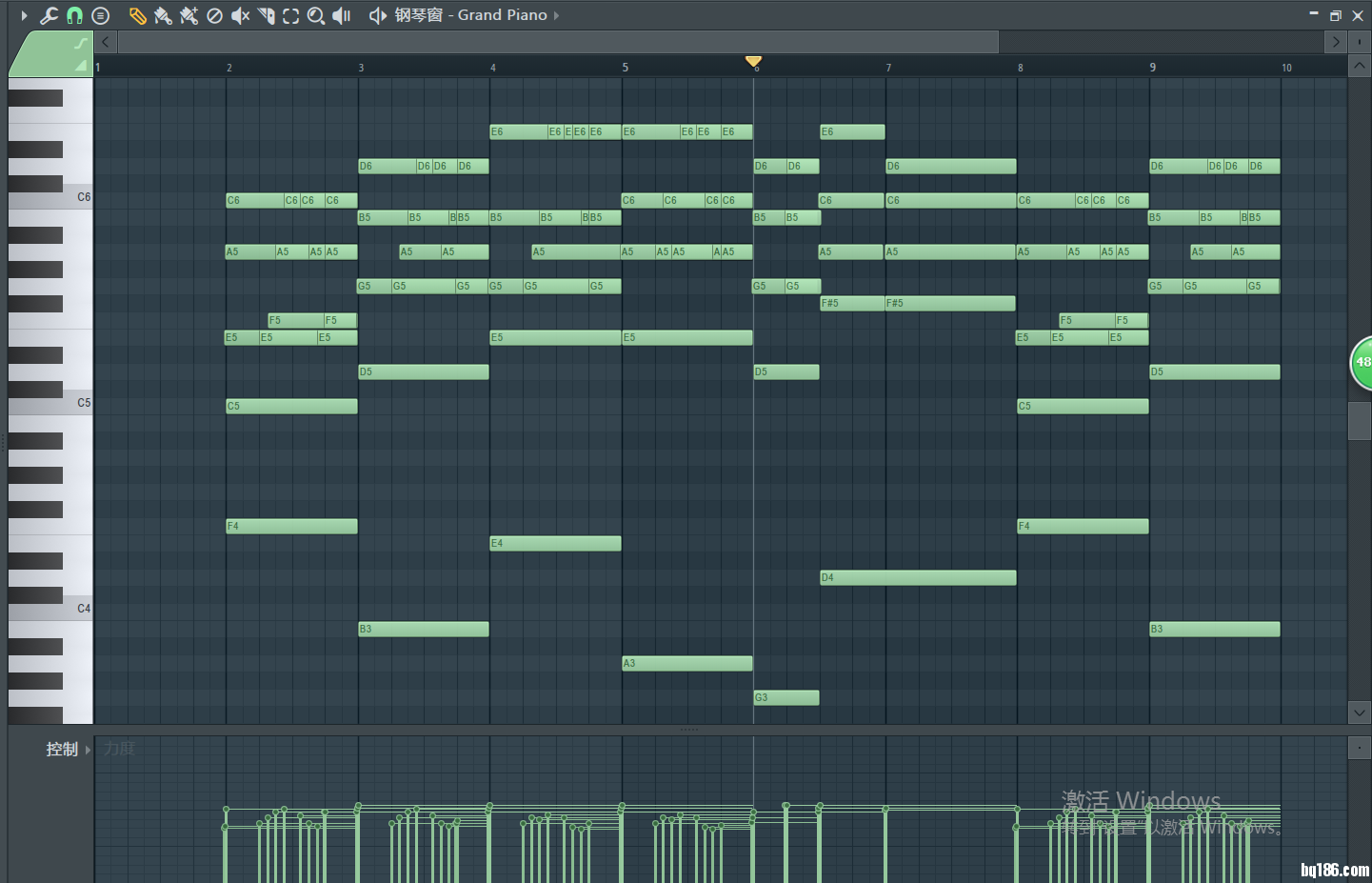1372x883 pixels.
Task: Click the small button at control lane right edge
Action: click(1360, 748)
